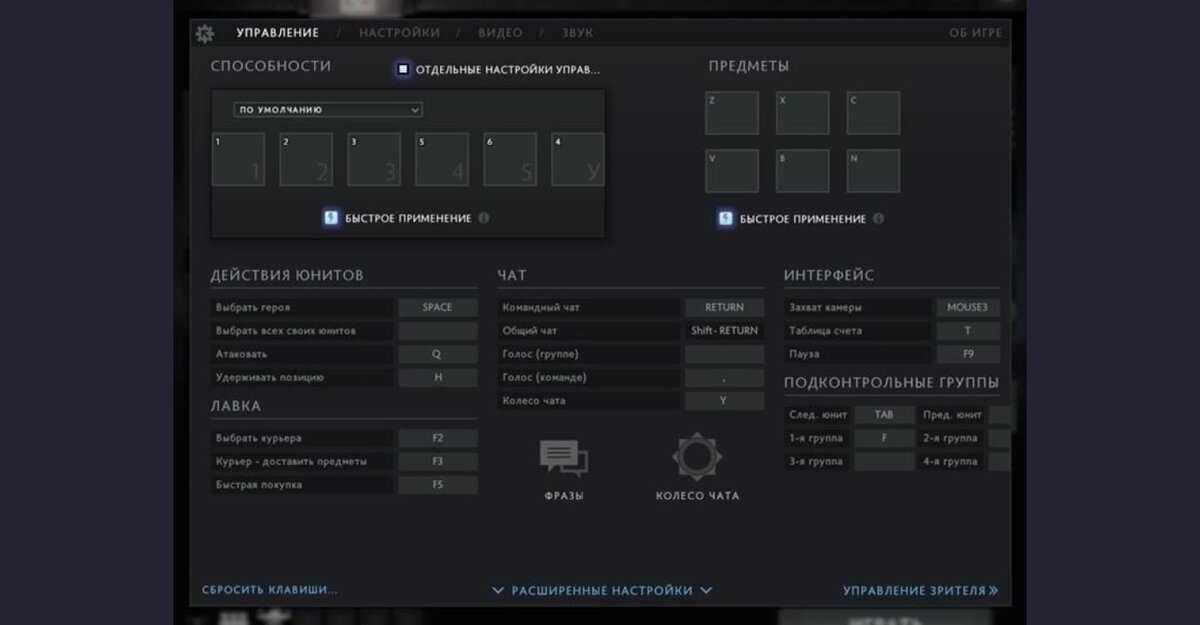Select item slot bound to X
Screen dimensions: 1200x625
[802, 113]
